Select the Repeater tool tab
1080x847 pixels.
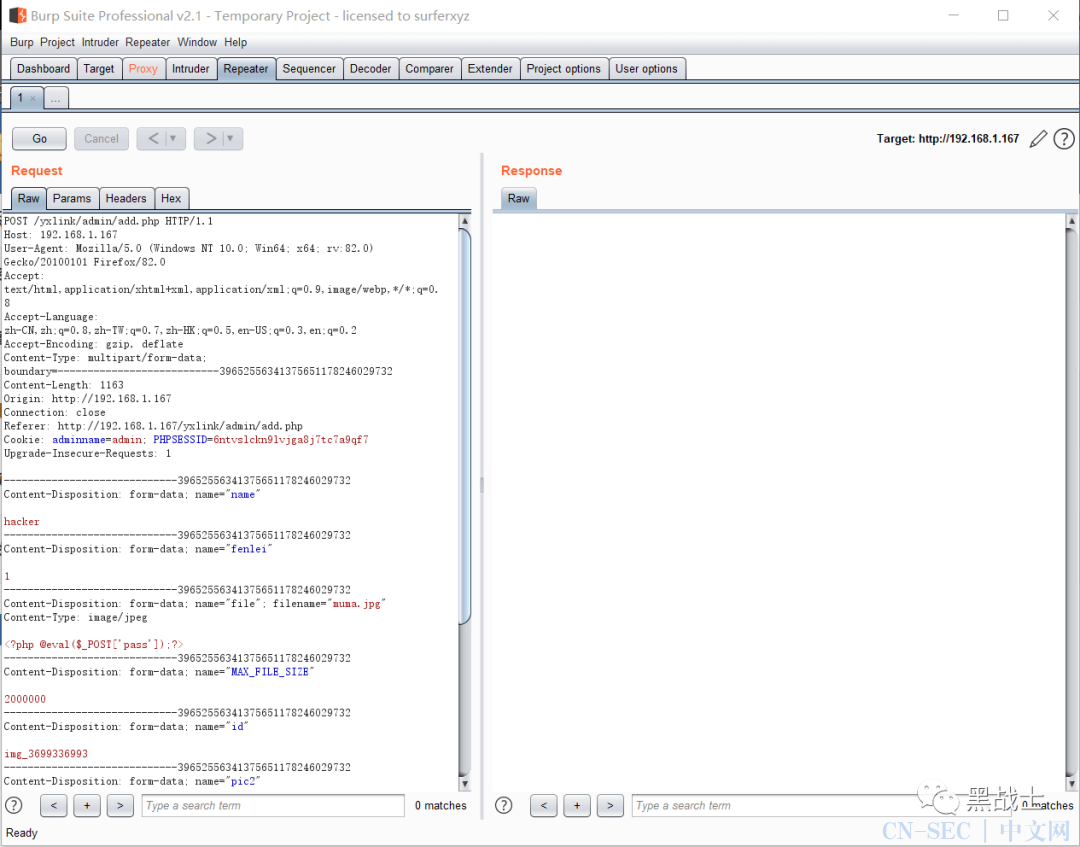pyautogui.click(x=246, y=69)
